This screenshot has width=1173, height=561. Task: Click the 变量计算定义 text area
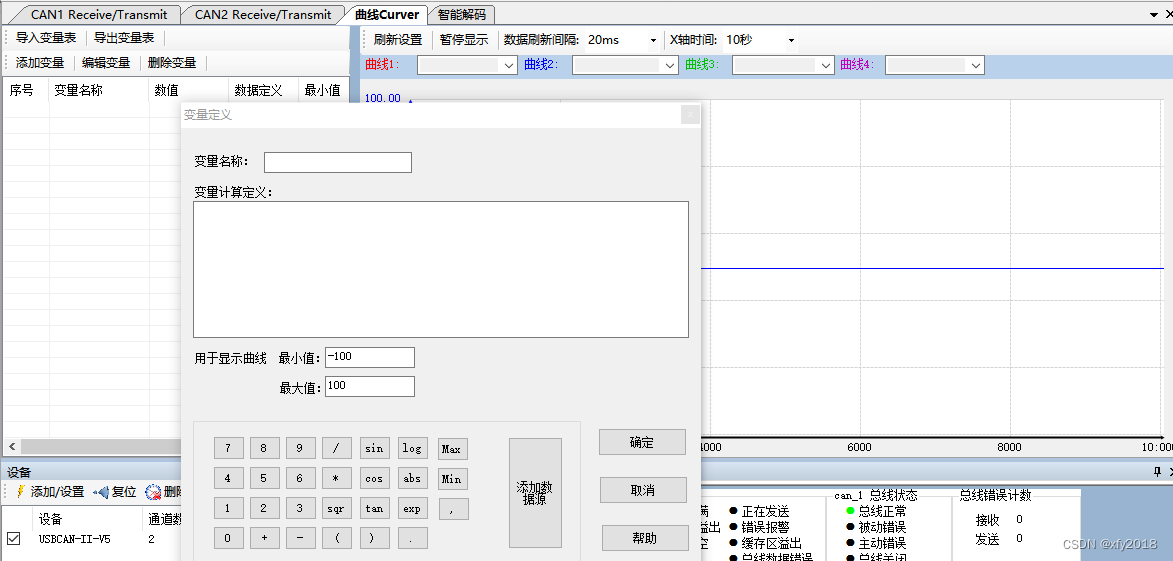(x=441, y=269)
